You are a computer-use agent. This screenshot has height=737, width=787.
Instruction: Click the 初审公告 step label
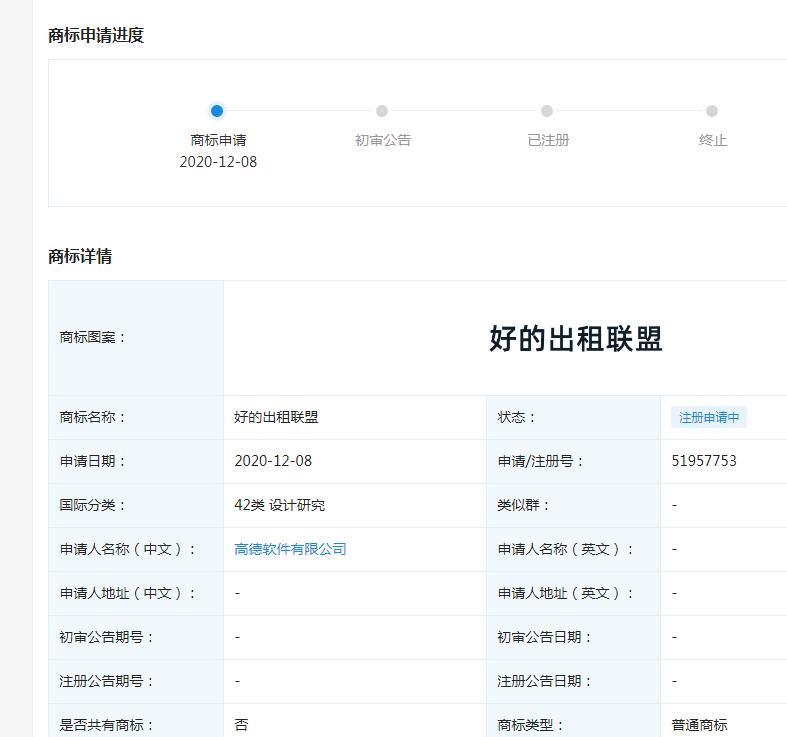(x=383, y=140)
